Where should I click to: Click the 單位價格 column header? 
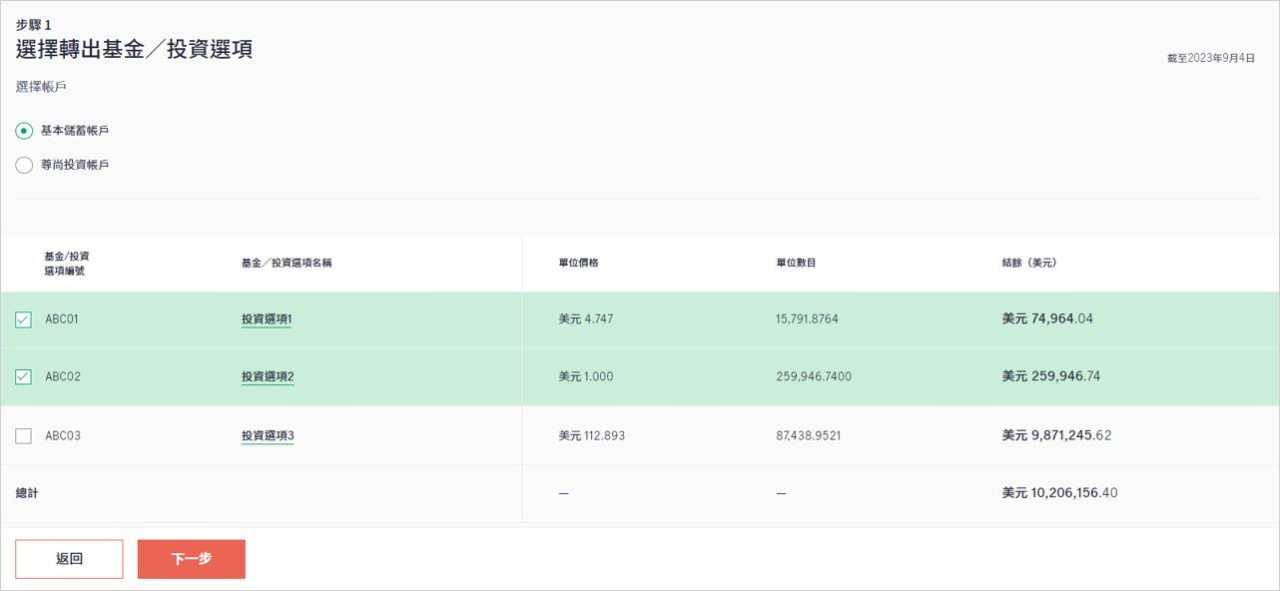coord(578,263)
